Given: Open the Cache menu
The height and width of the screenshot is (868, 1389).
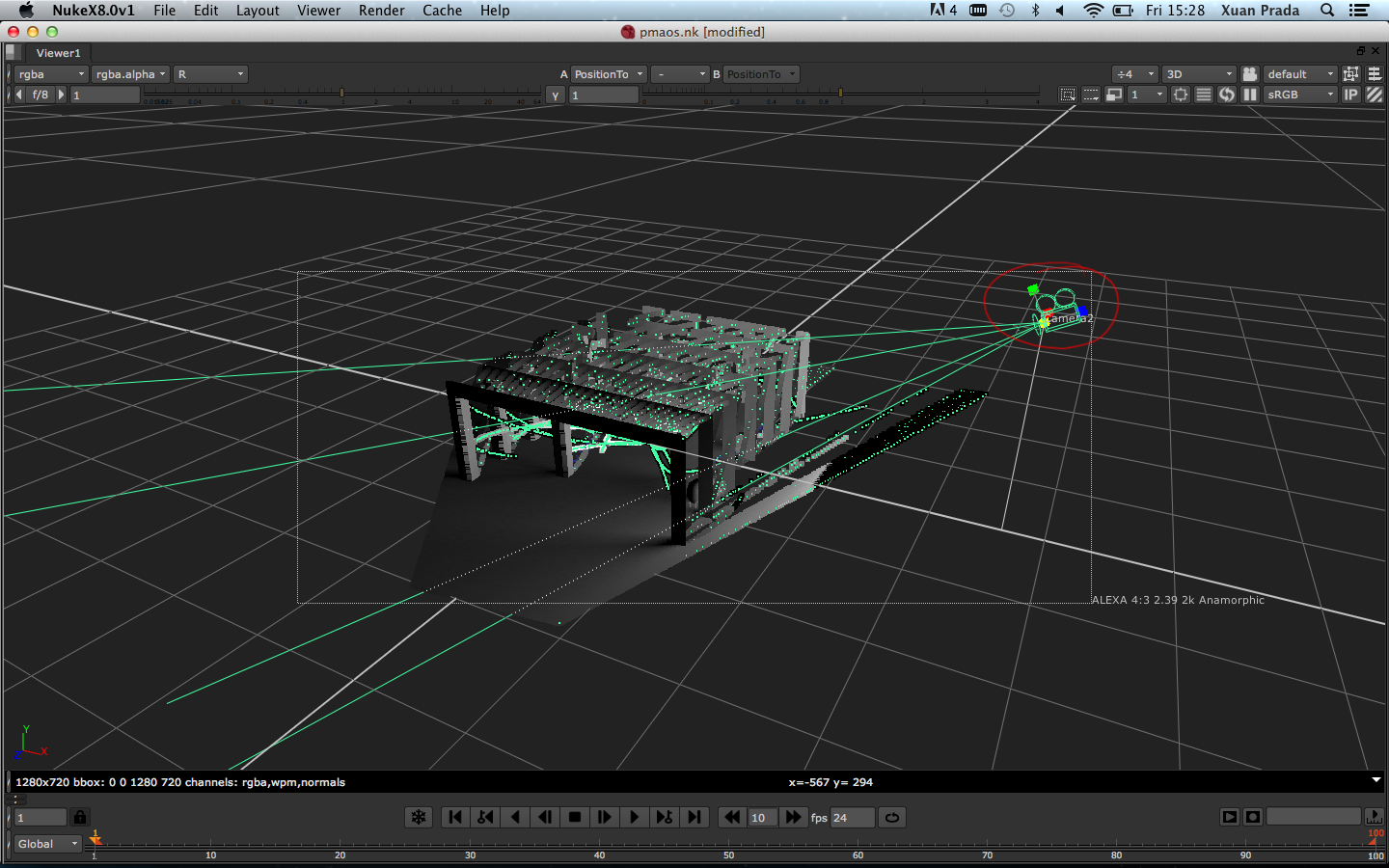Looking at the screenshot, I should [x=442, y=11].
